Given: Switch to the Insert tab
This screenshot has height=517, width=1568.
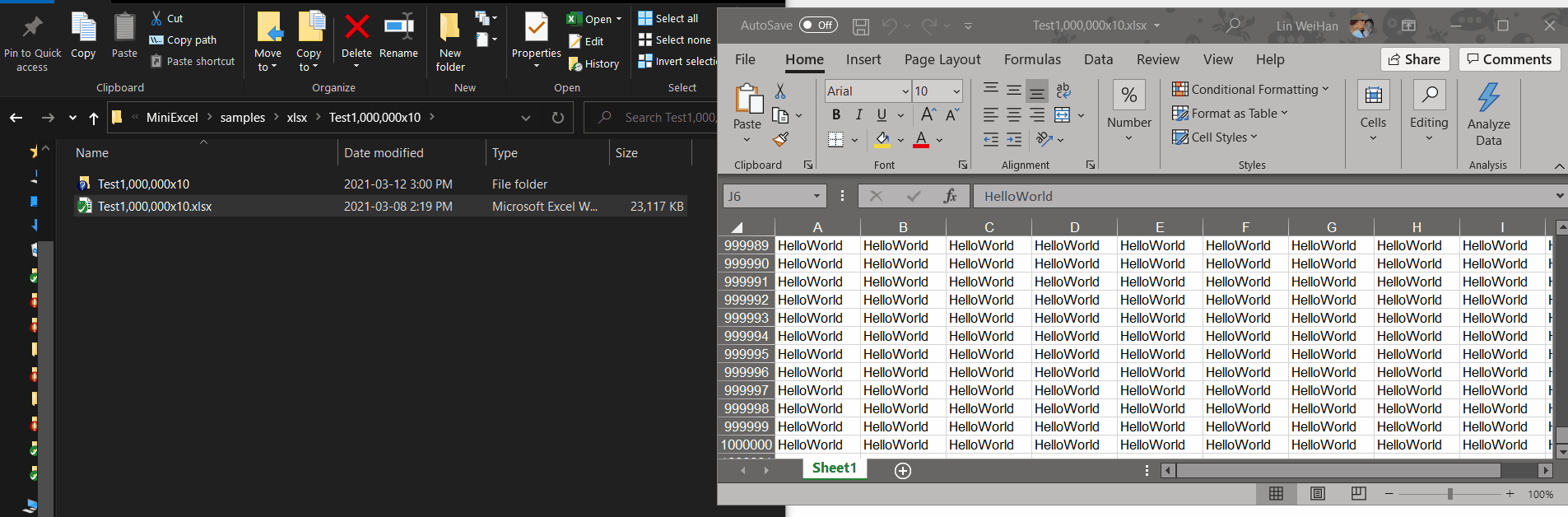Looking at the screenshot, I should 863,59.
